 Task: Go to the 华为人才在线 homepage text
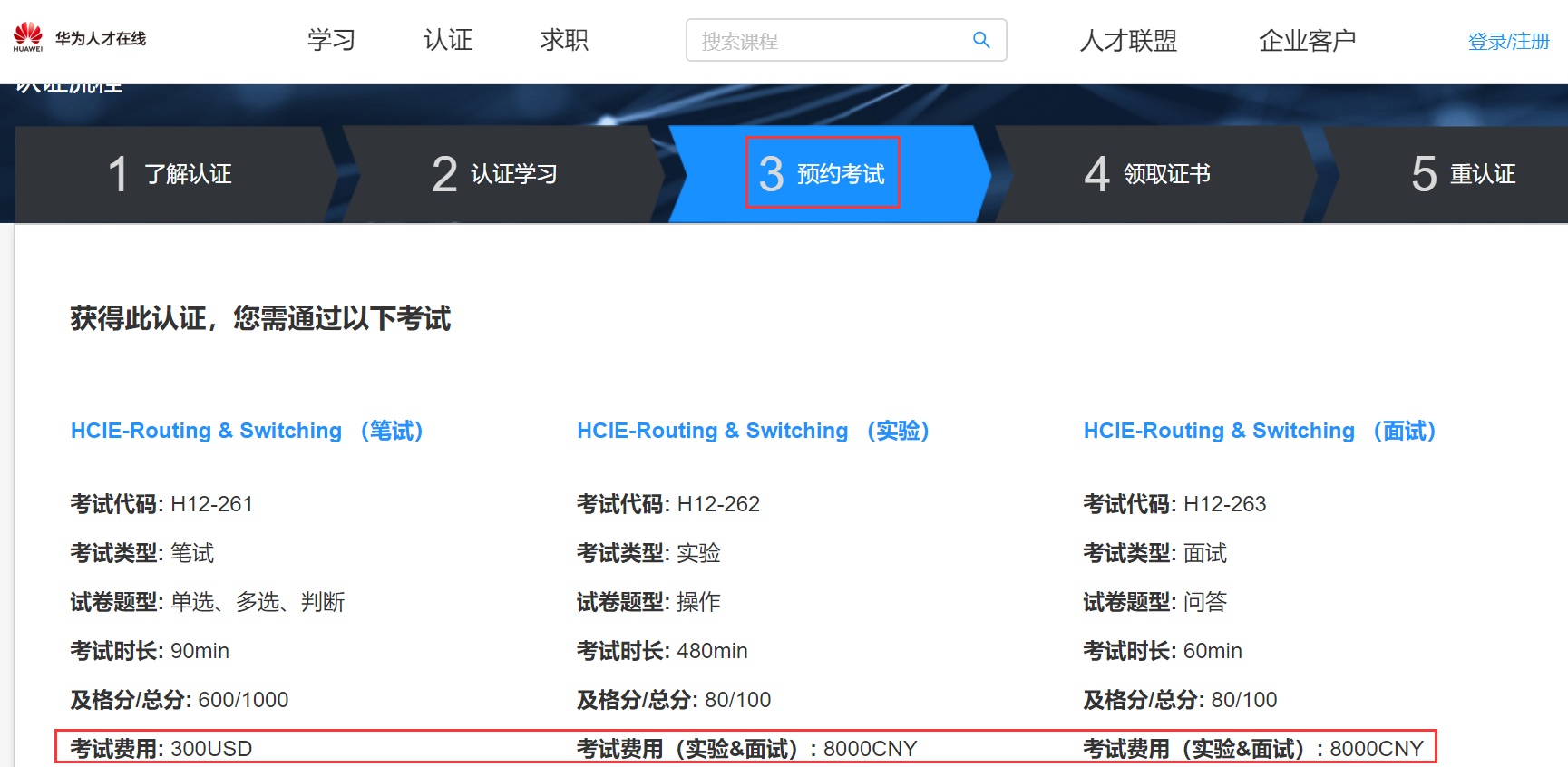pos(101,38)
